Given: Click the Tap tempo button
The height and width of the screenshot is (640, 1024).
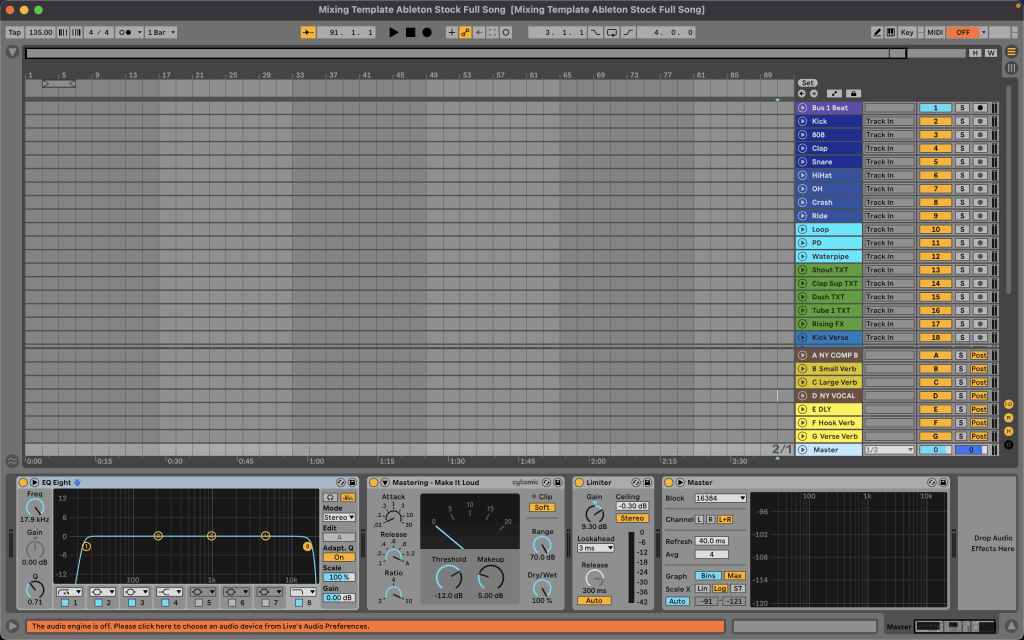Looking at the screenshot, I should tap(14, 31).
